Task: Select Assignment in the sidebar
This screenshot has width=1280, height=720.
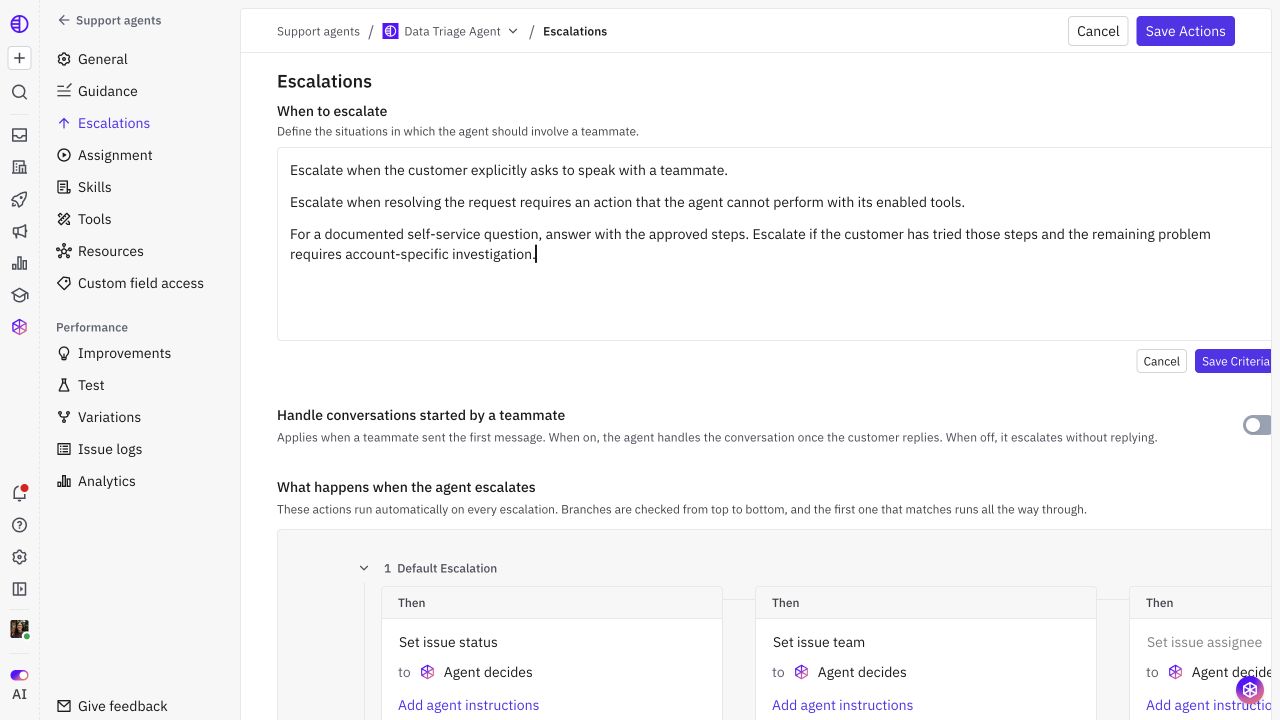Action: (x=140, y=155)
